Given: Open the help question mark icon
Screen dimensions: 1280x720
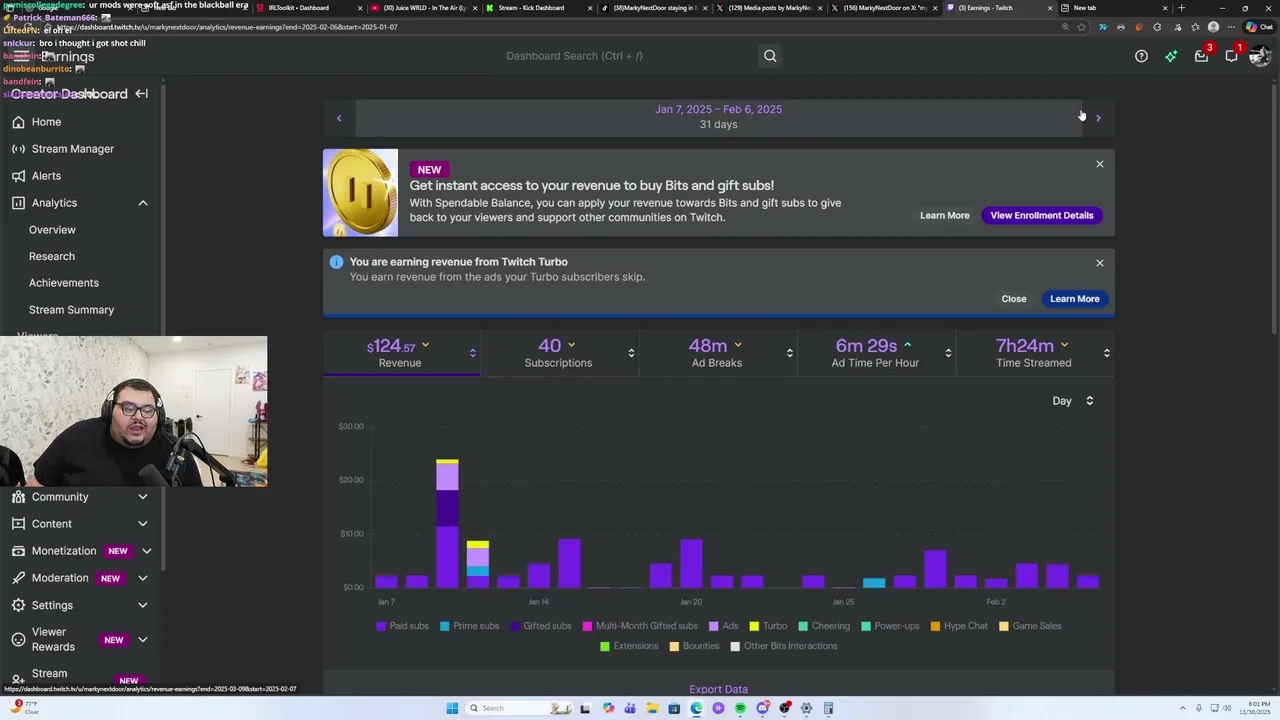Looking at the screenshot, I should [x=1141, y=56].
